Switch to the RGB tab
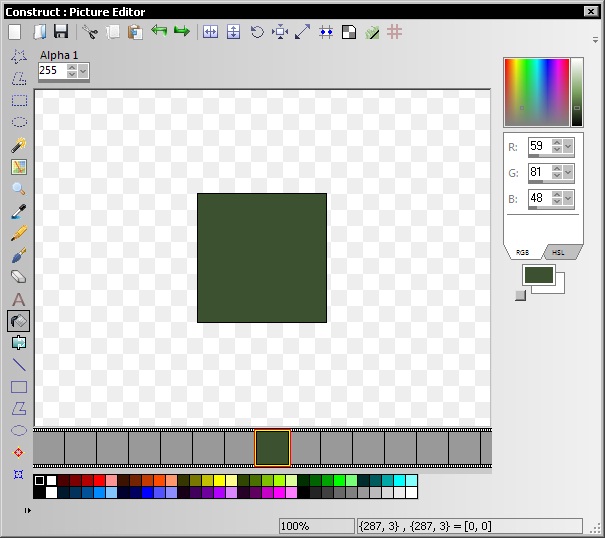Viewport: 605px width, 538px height. pyautogui.click(x=522, y=252)
